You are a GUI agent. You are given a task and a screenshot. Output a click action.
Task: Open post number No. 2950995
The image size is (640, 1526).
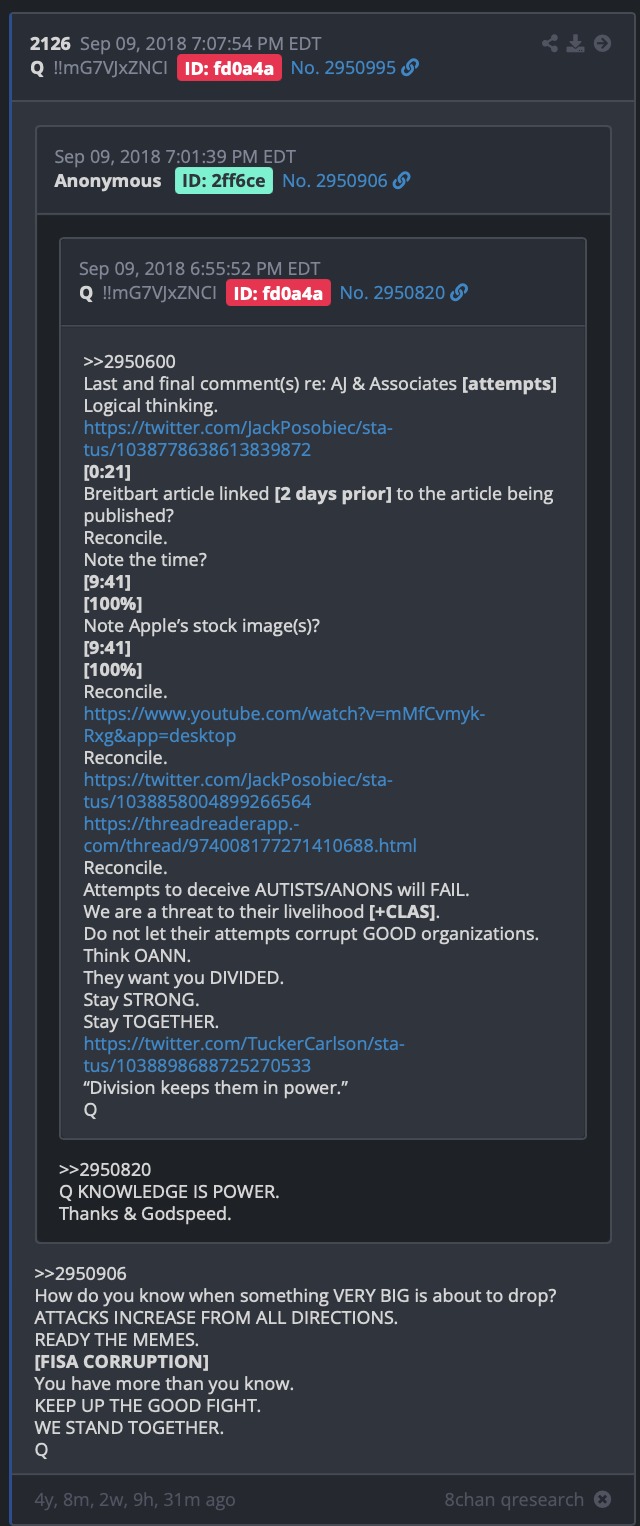click(x=344, y=68)
